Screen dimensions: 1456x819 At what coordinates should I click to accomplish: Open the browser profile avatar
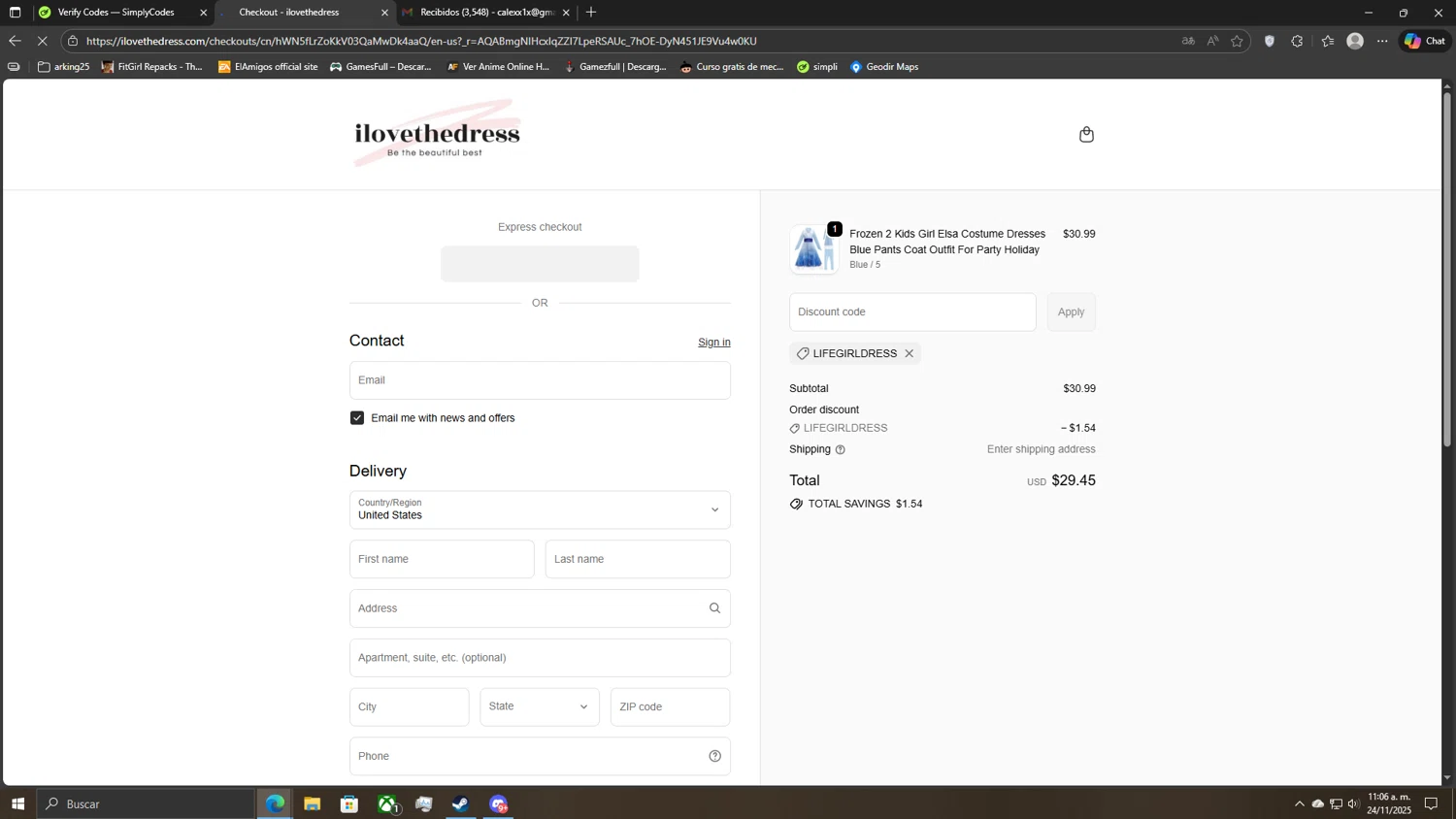click(1355, 41)
